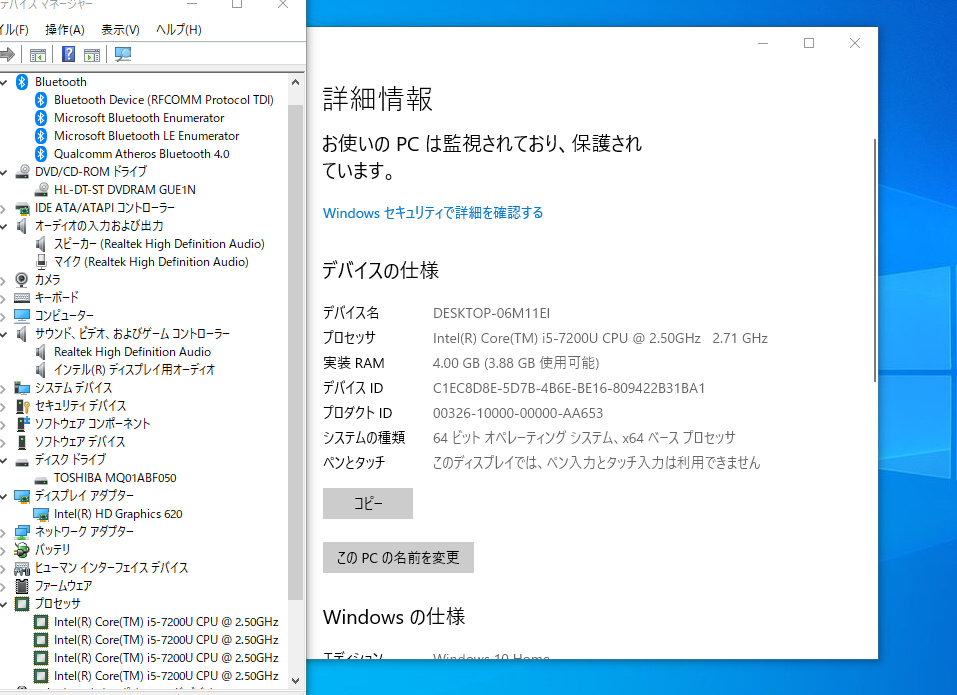Collapse the Bluetooth tree node
957x695 pixels.
click(x=3, y=82)
